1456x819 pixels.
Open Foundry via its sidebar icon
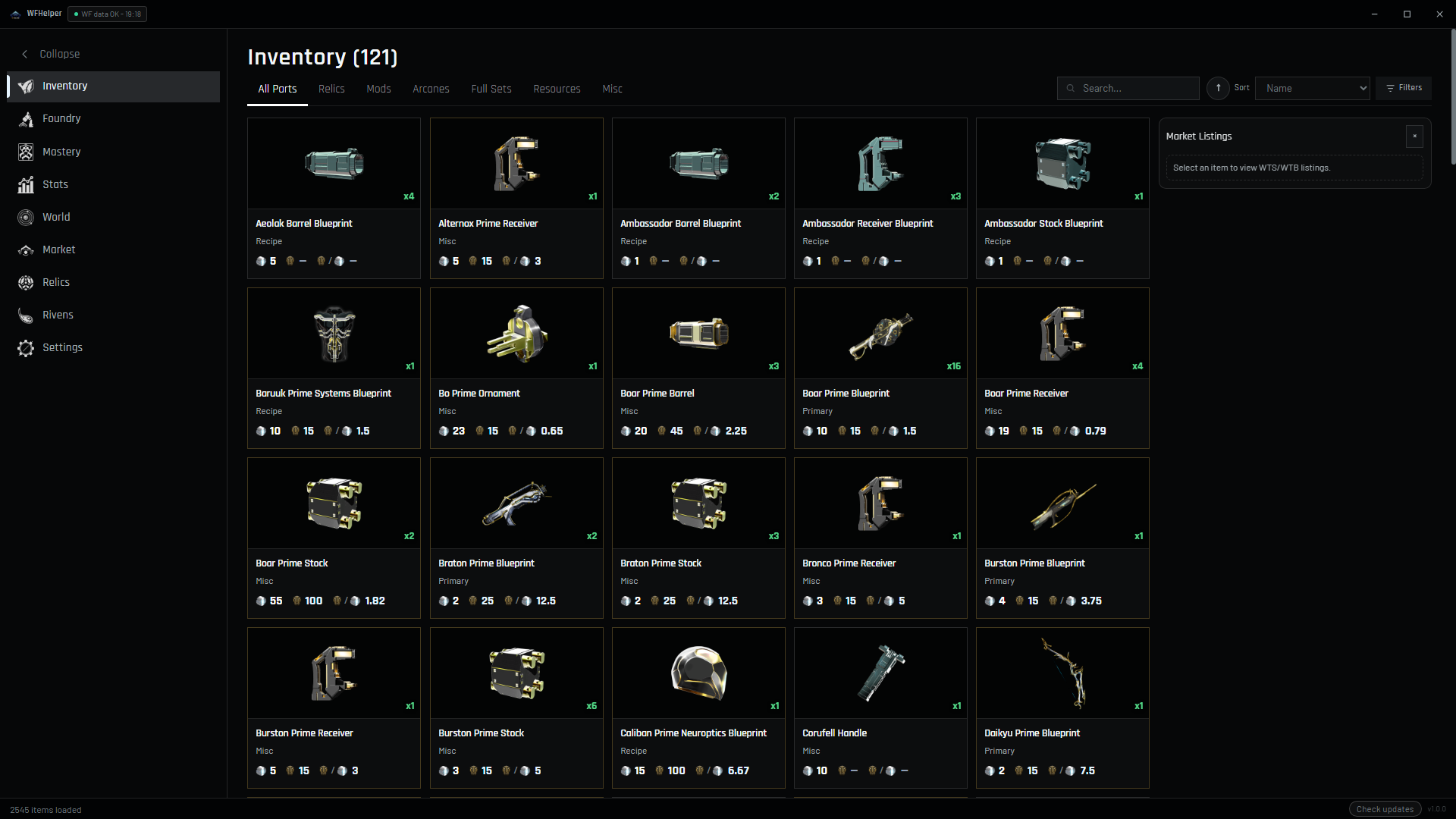click(26, 119)
